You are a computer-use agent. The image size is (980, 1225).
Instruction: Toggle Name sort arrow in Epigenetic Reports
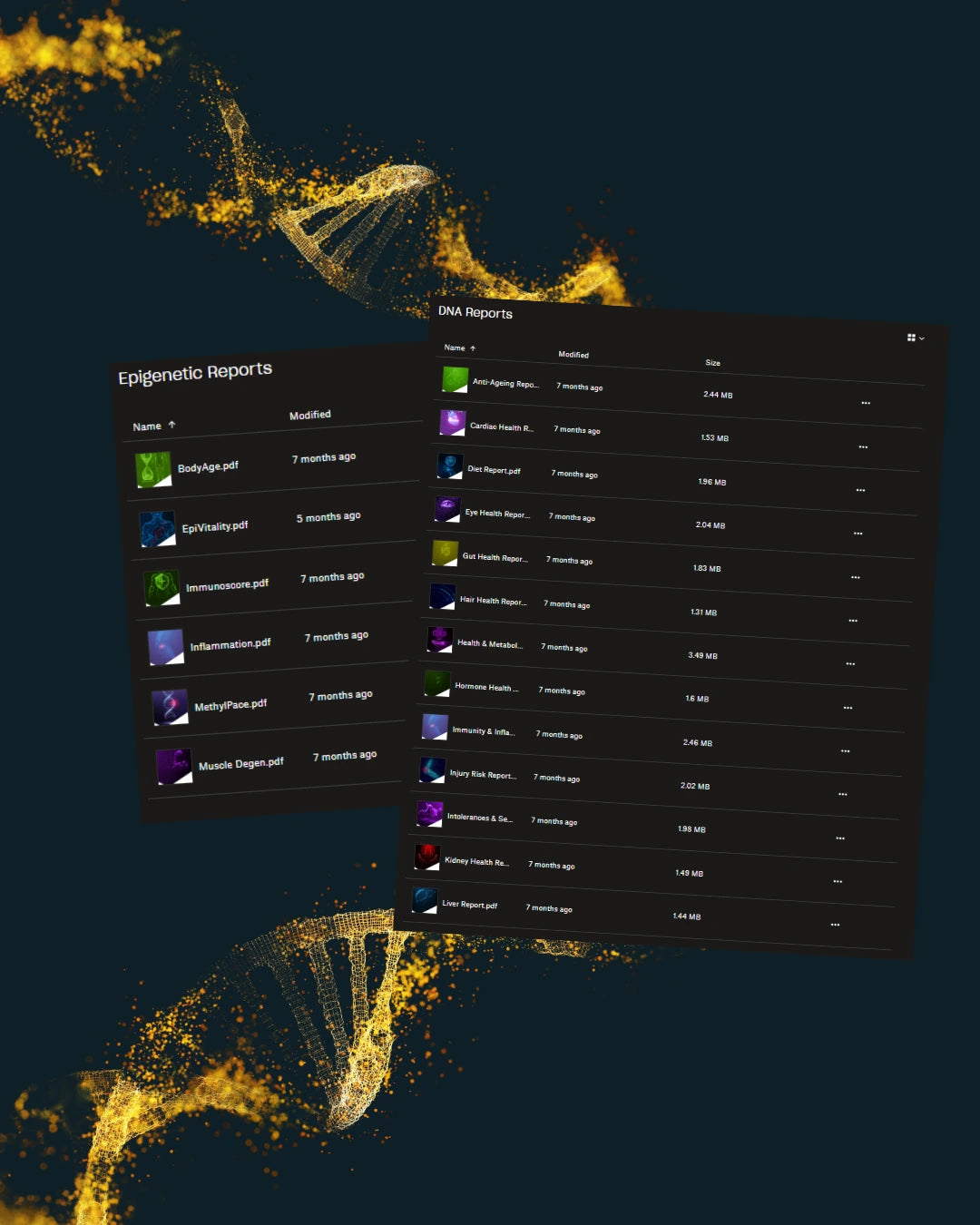tap(171, 425)
